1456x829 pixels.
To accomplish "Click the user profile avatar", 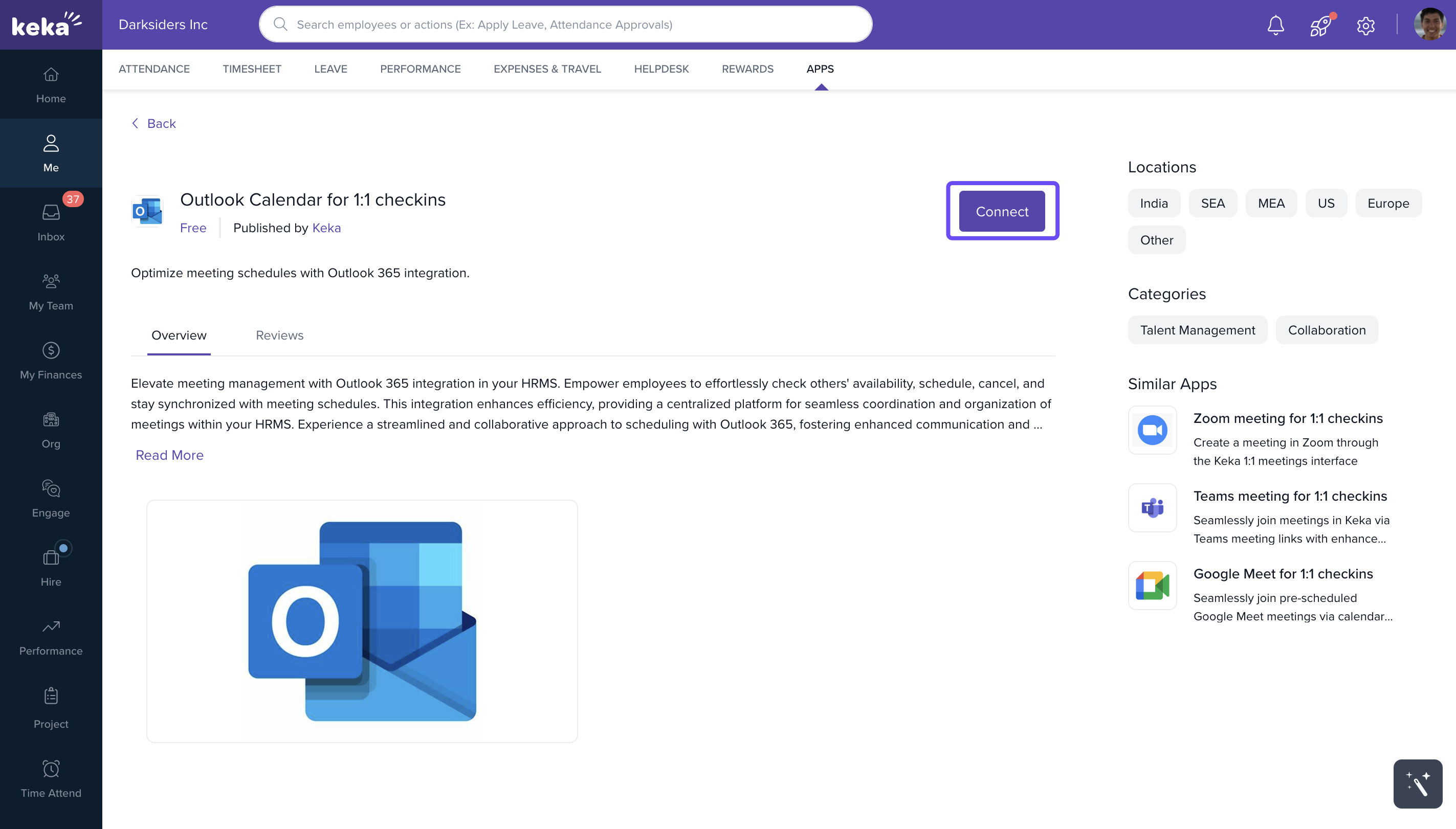I will 1430,25.
